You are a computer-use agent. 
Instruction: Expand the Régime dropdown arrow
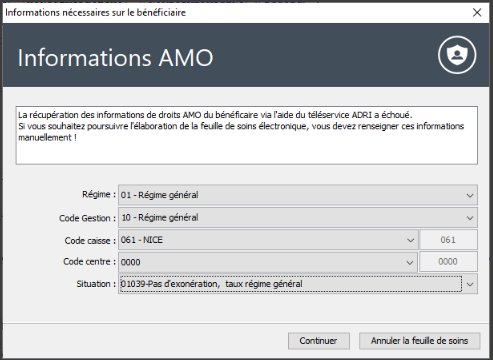470,195
